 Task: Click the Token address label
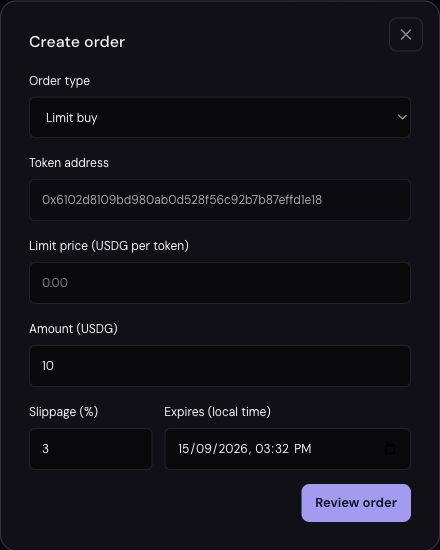click(69, 163)
